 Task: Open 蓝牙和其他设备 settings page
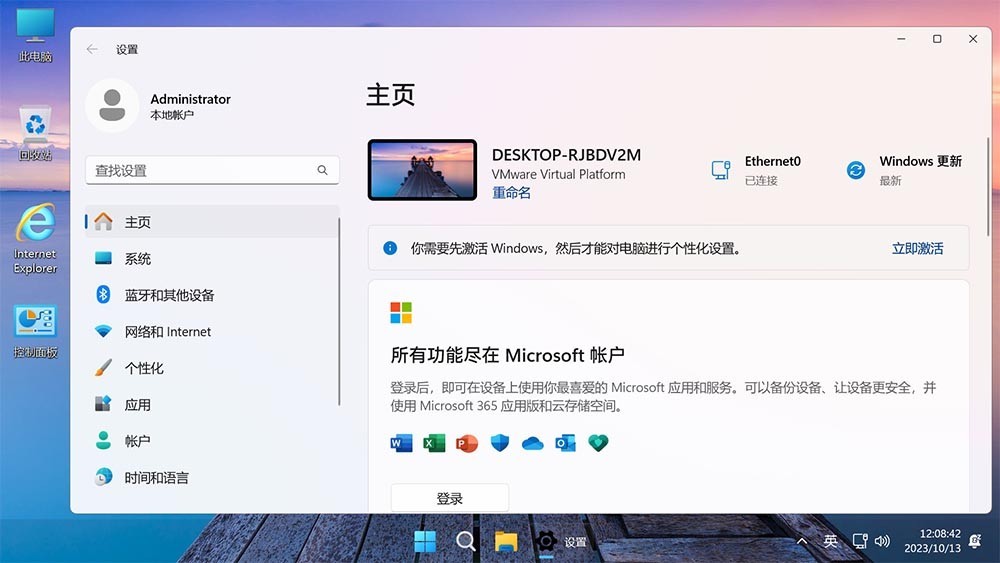click(169, 295)
